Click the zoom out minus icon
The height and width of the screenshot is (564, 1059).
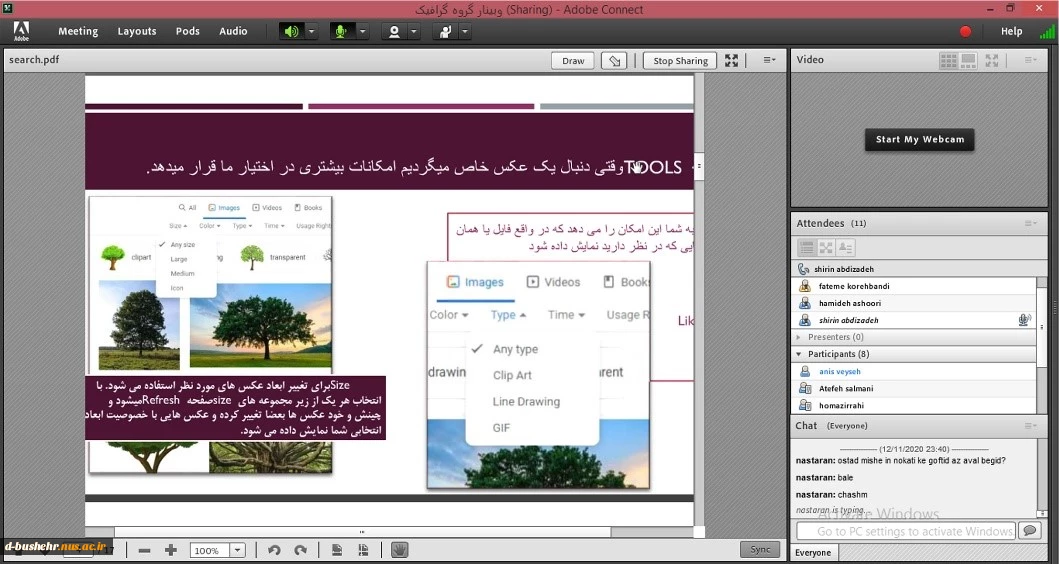(x=145, y=550)
